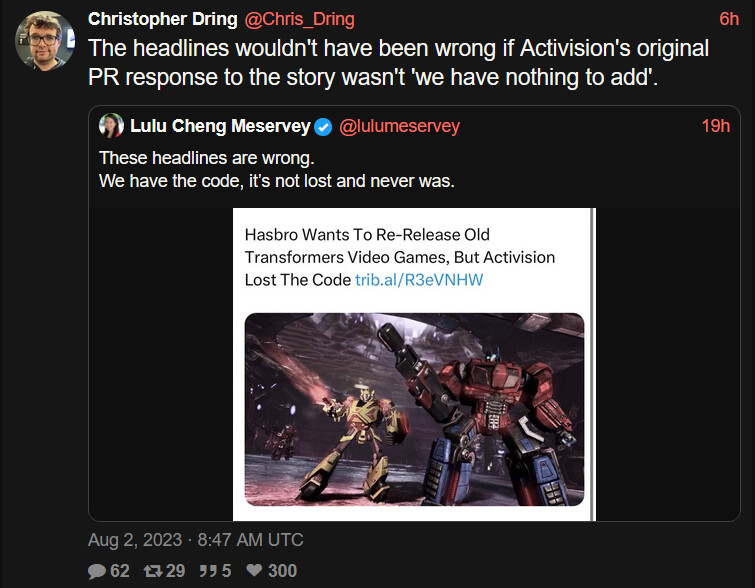Click the Christopher Dring display name
Screen dimensions: 755x588
coord(163,19)
